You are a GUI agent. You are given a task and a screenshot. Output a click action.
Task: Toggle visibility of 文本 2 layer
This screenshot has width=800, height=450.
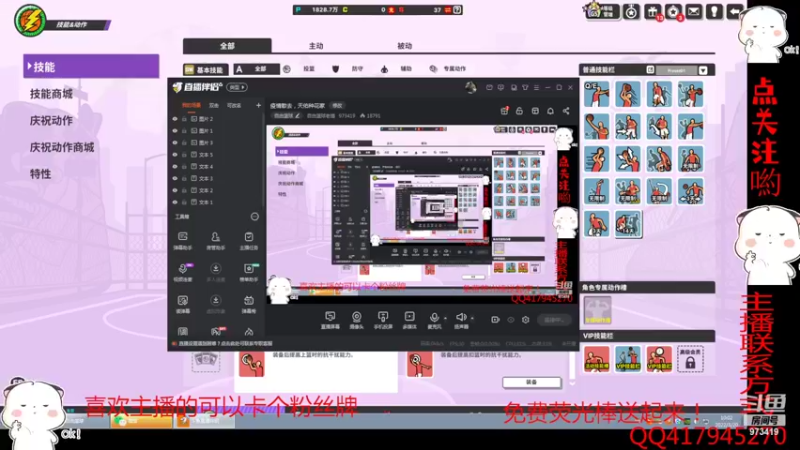[175, 190]
